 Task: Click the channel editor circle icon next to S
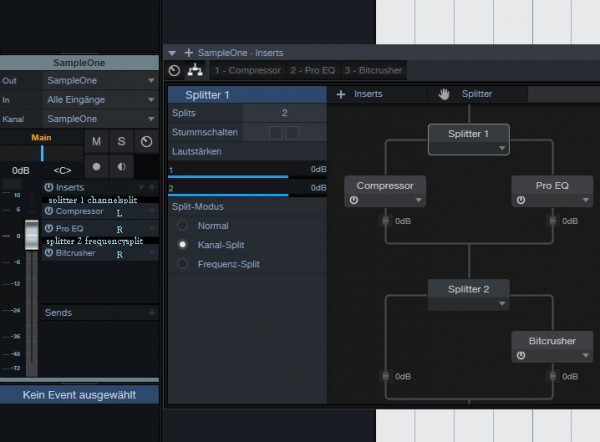(146, 142)
